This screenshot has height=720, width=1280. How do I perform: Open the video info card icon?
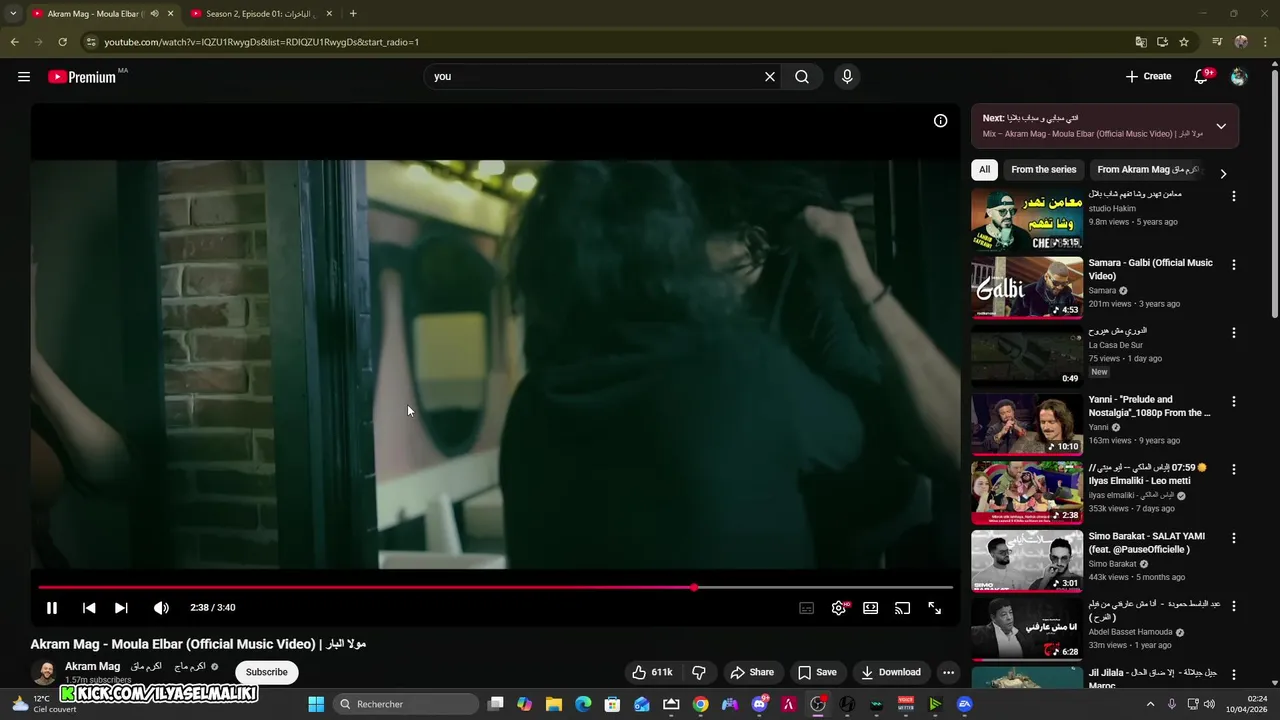940,120
